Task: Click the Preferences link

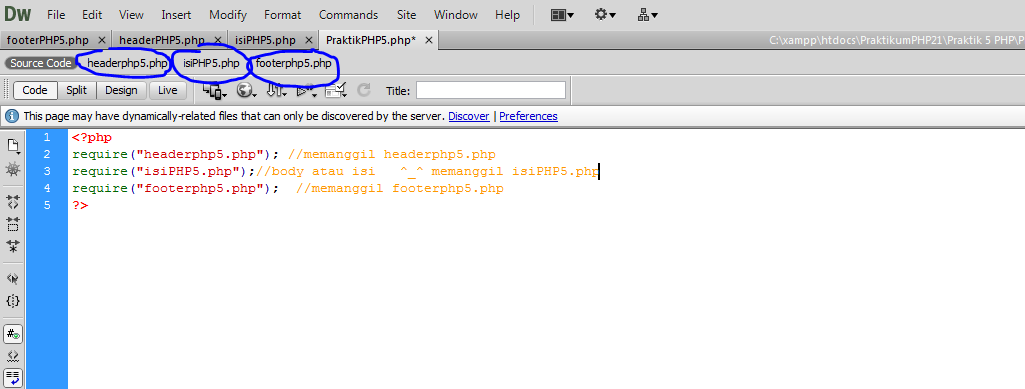Action: click(528, 116)
